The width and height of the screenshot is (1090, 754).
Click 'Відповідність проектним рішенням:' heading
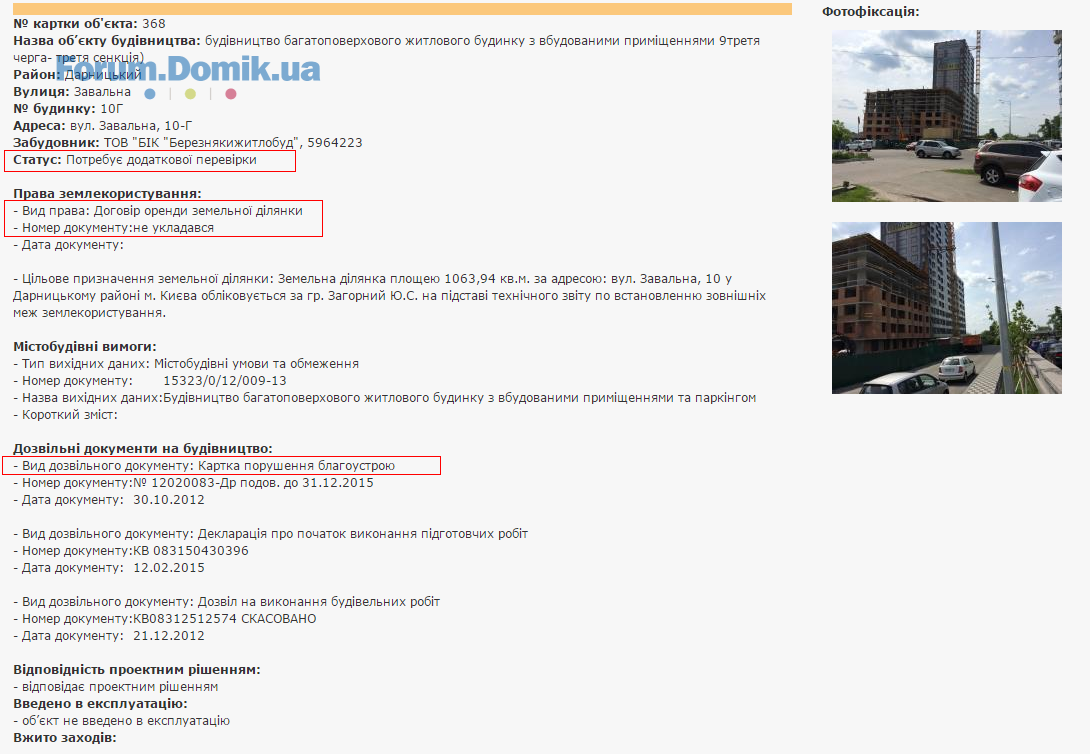(137, 670)
